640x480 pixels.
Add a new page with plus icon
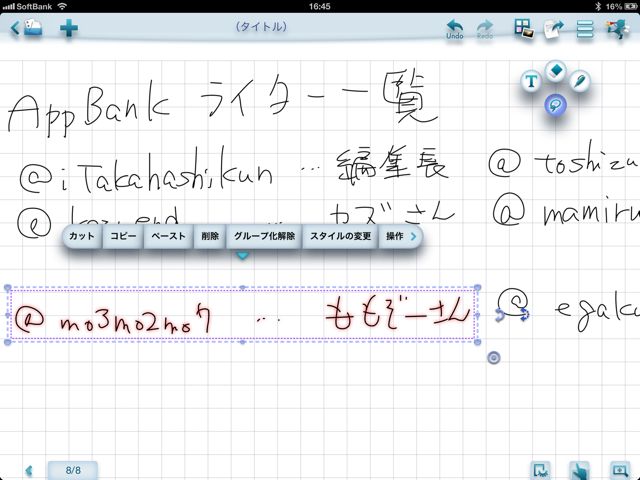coord(69,29)
